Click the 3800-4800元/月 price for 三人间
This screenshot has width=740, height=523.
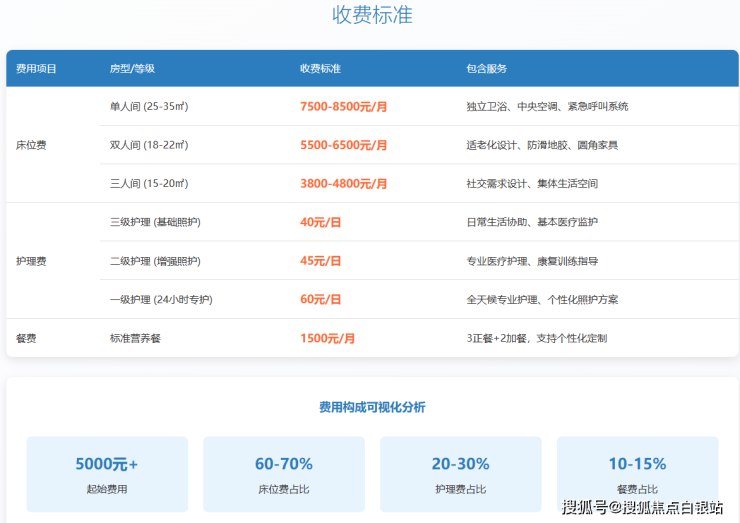click(343, 184)
